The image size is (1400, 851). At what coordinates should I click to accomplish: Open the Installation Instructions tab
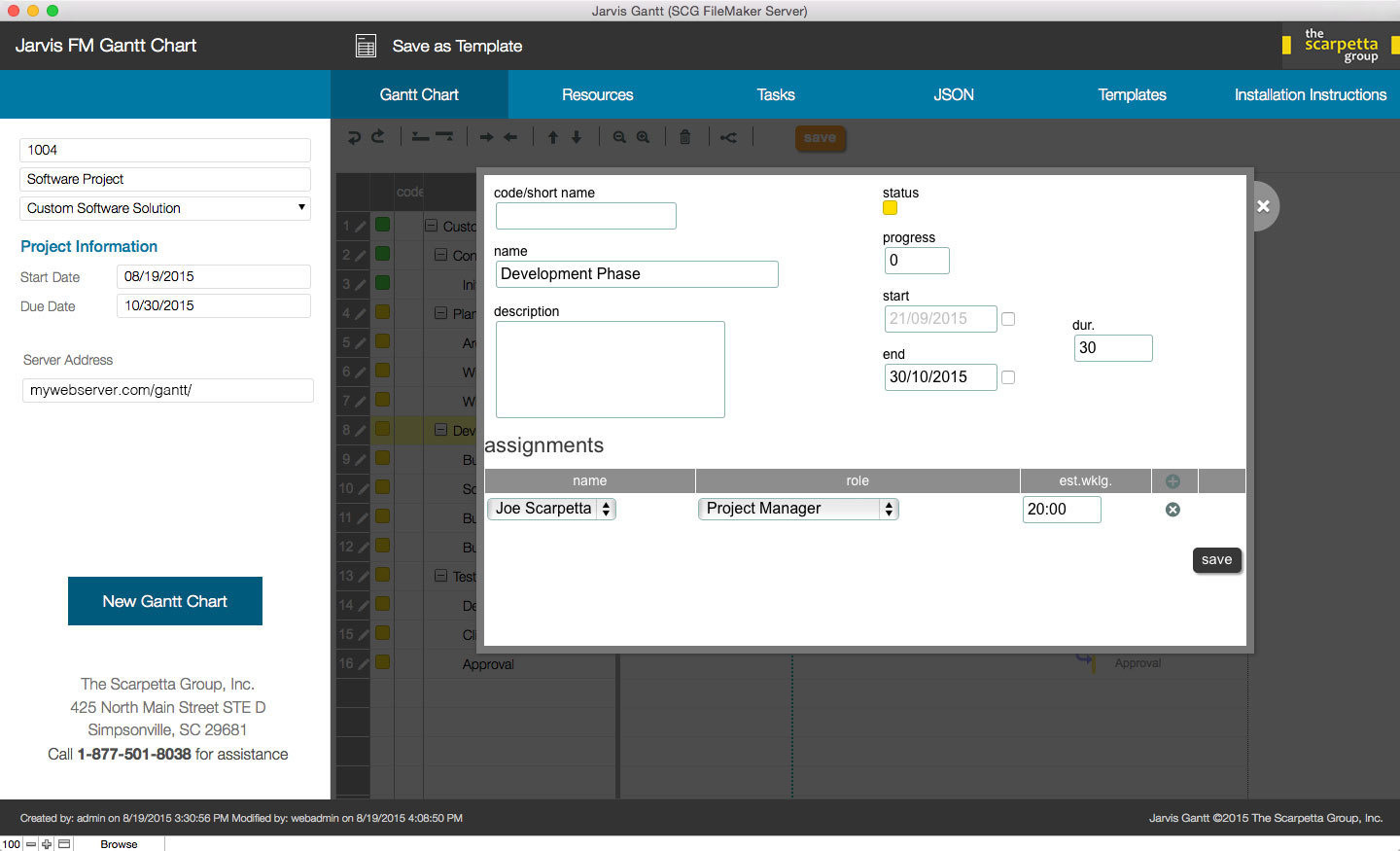(1311, 94)
